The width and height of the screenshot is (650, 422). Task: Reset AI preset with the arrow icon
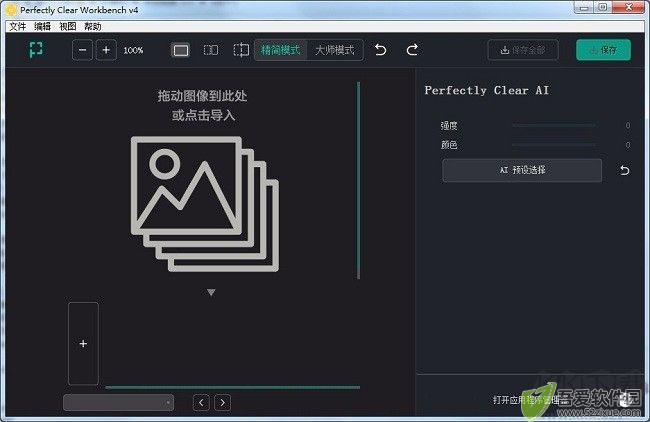[x=624, y=170]
